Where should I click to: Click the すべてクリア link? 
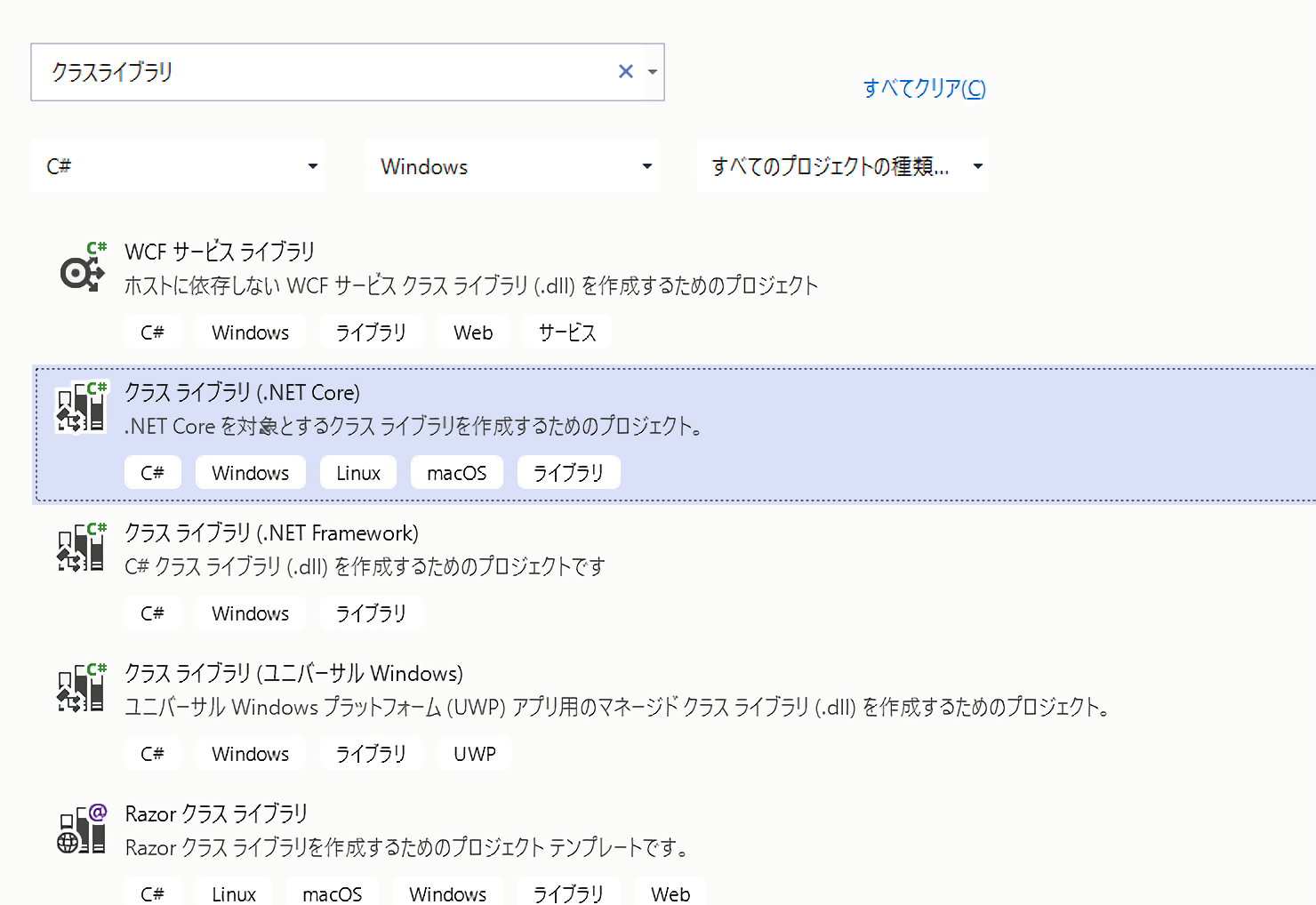coord(924,88)
